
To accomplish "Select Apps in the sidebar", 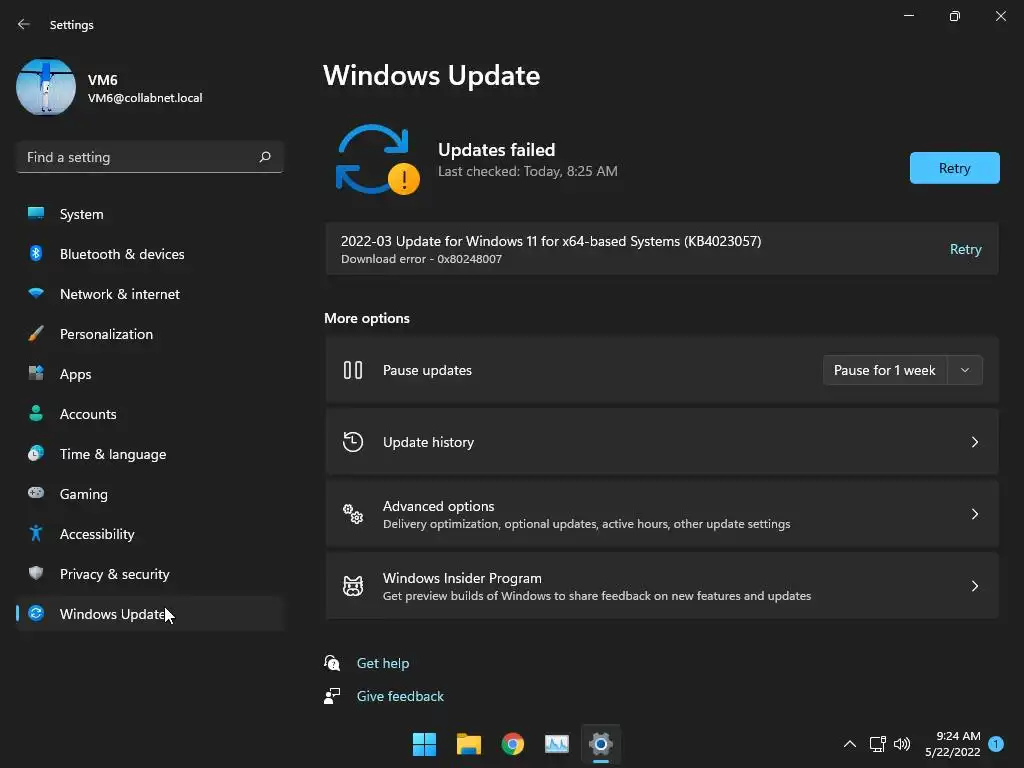I will (150, 374).
